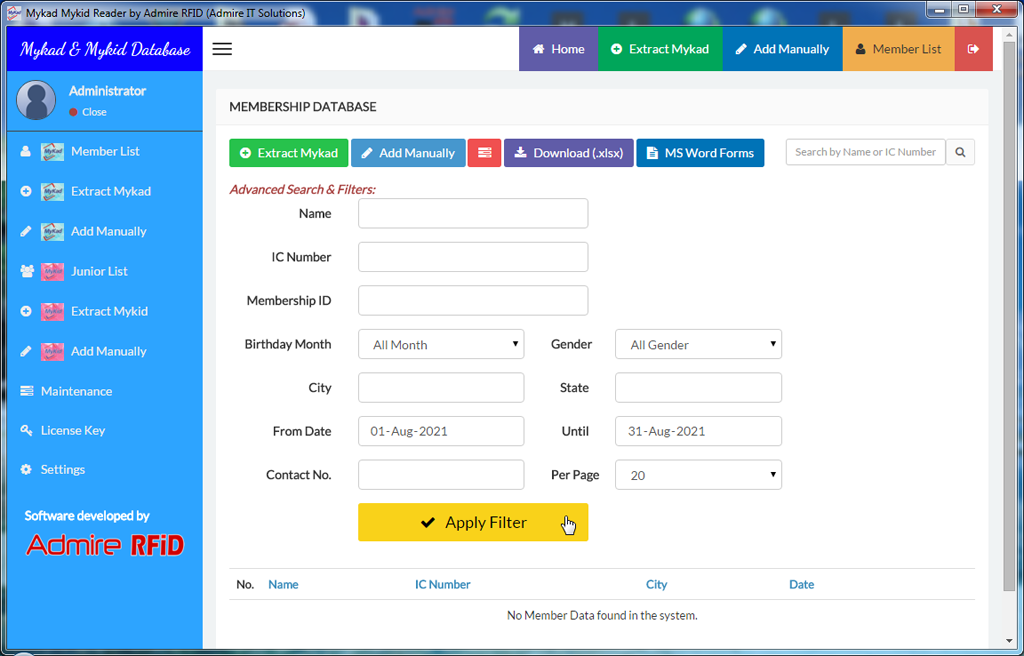1024x656 pixels.
Task: Click the Download (.xlsx) button
Action: click(x=568, y=153)
